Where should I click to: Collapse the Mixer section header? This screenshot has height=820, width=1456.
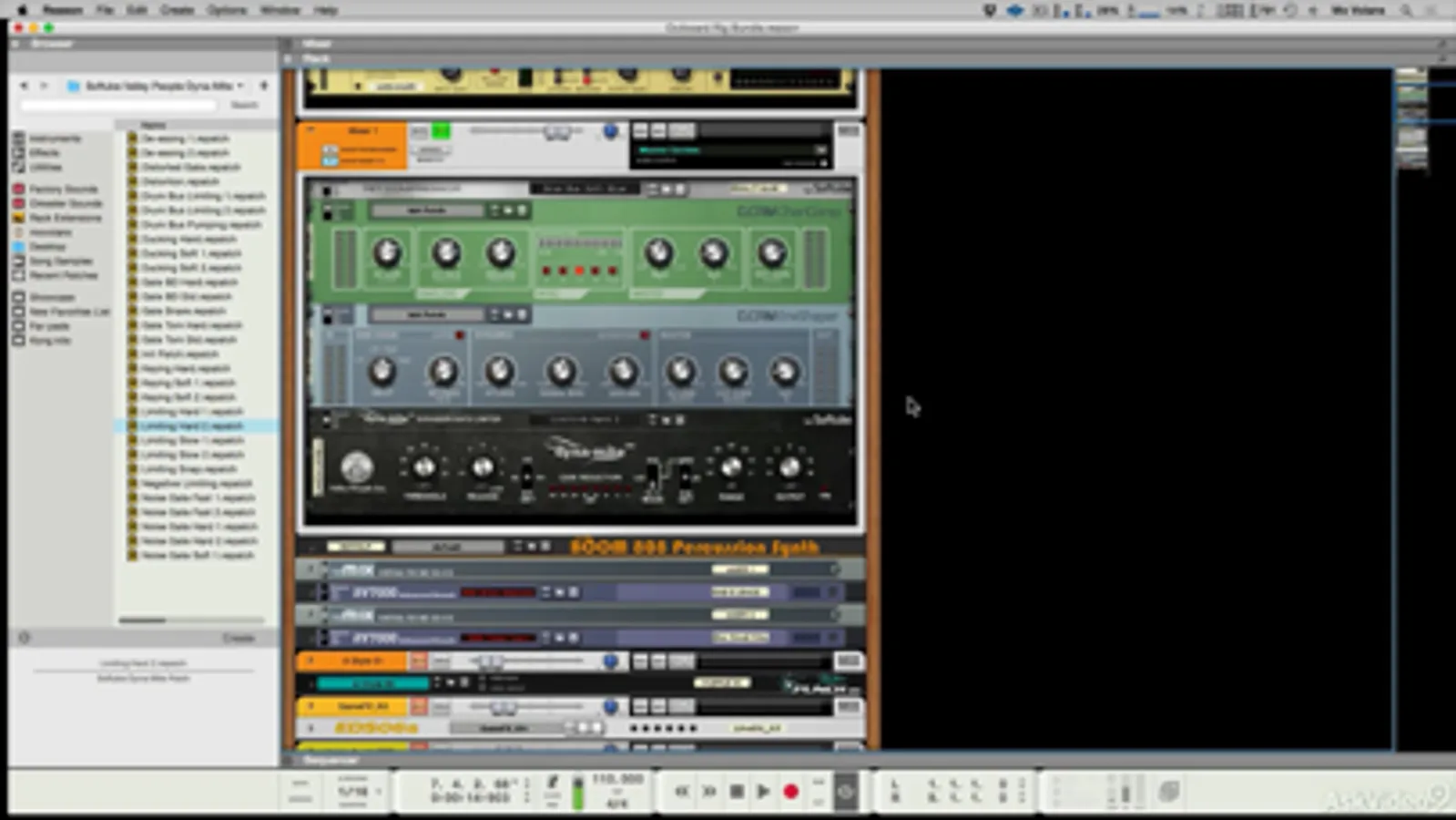(x=289, y=43)
